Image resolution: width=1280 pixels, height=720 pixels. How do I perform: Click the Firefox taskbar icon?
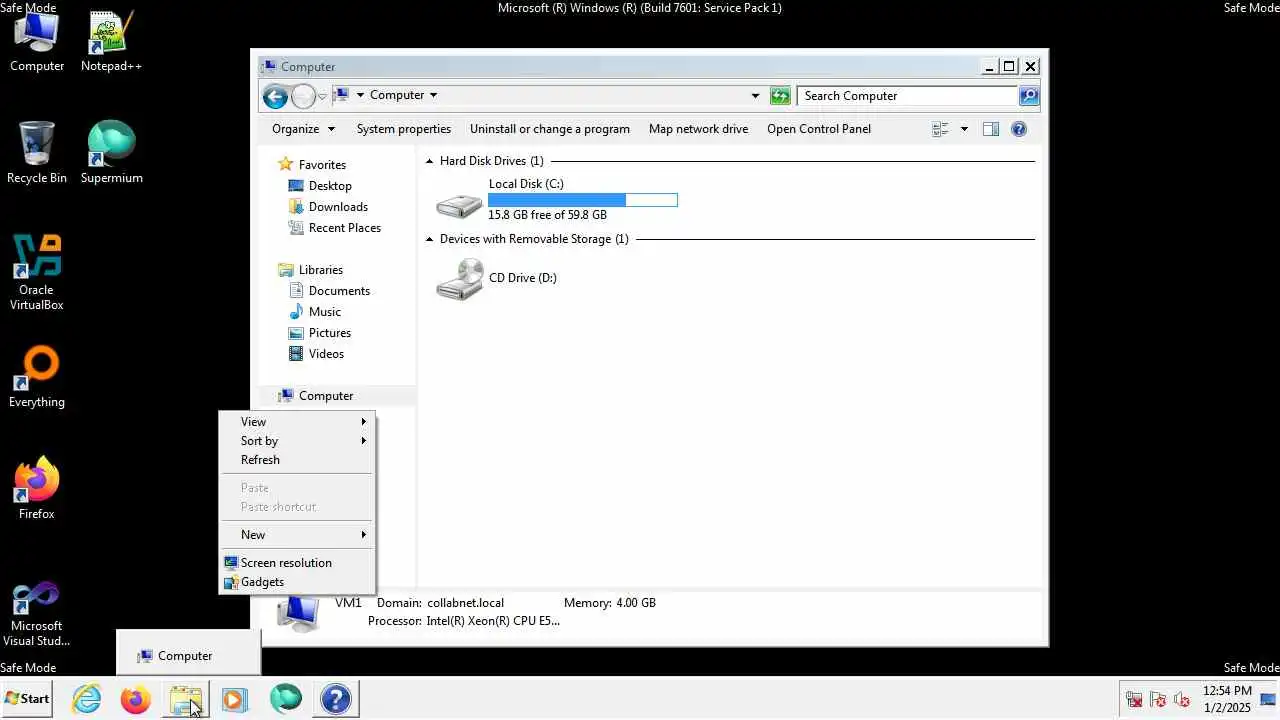pyautogui.click(x=135, y=699)
